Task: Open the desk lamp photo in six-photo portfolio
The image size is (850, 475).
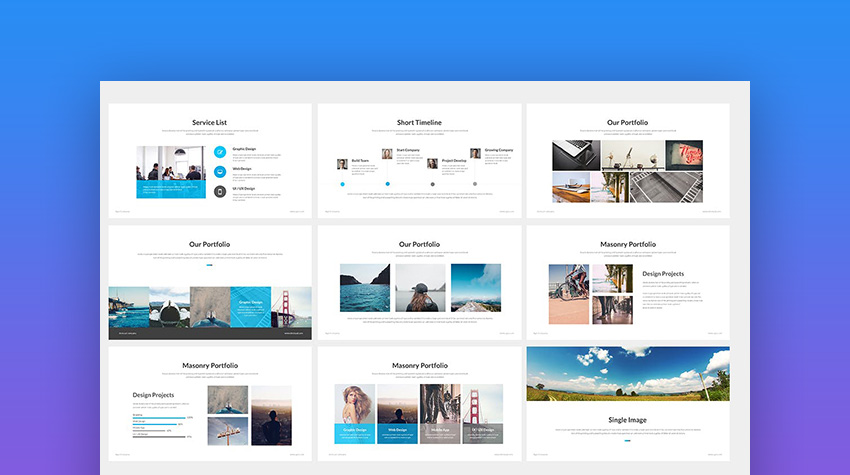Action: (633, 155)
